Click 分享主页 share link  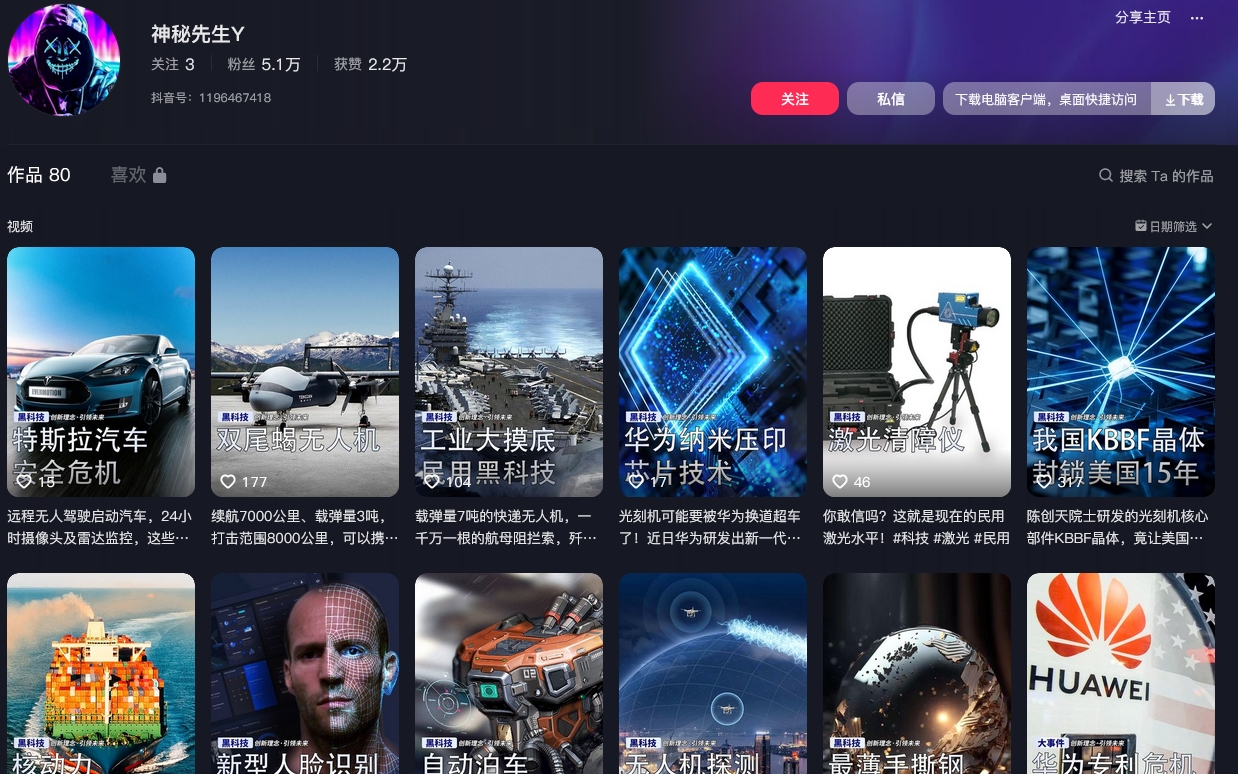pyautogui.click(x=1143, y=18)
